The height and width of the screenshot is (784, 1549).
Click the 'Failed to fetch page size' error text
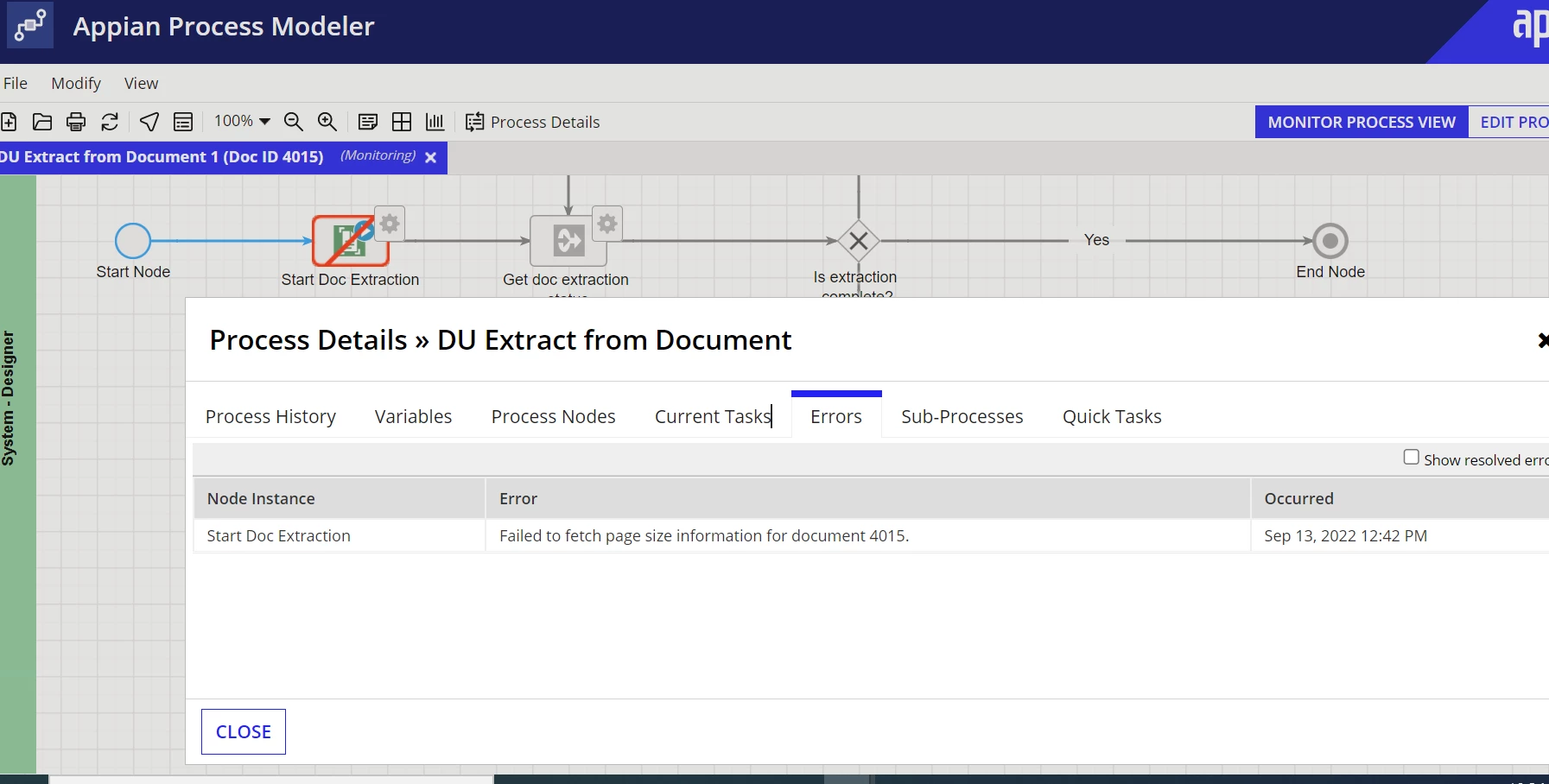tap(704, 535)
